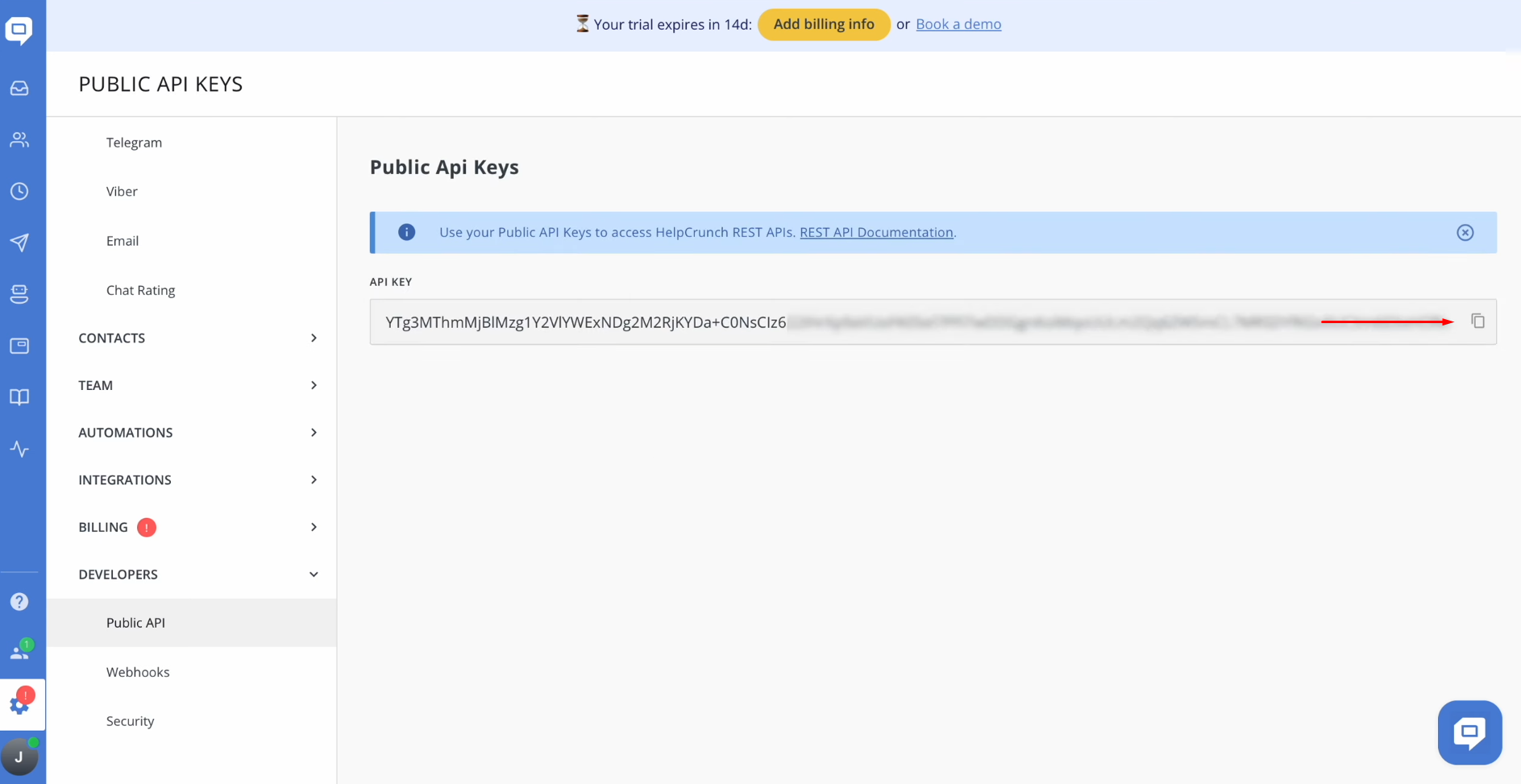This screenshot has height=784, width=1521.
Task: Open the Security settings page
Action: [x=130, y=720]
